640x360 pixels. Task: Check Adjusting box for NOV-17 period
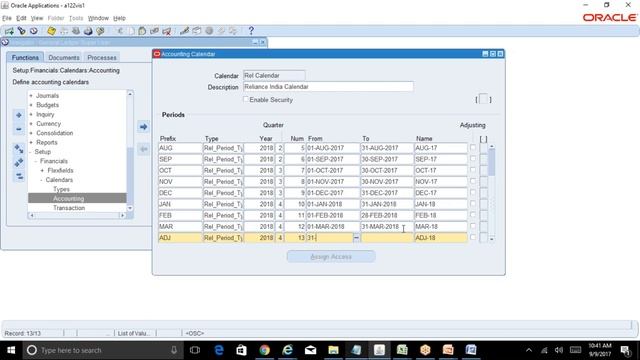click(x=473, y=181)
